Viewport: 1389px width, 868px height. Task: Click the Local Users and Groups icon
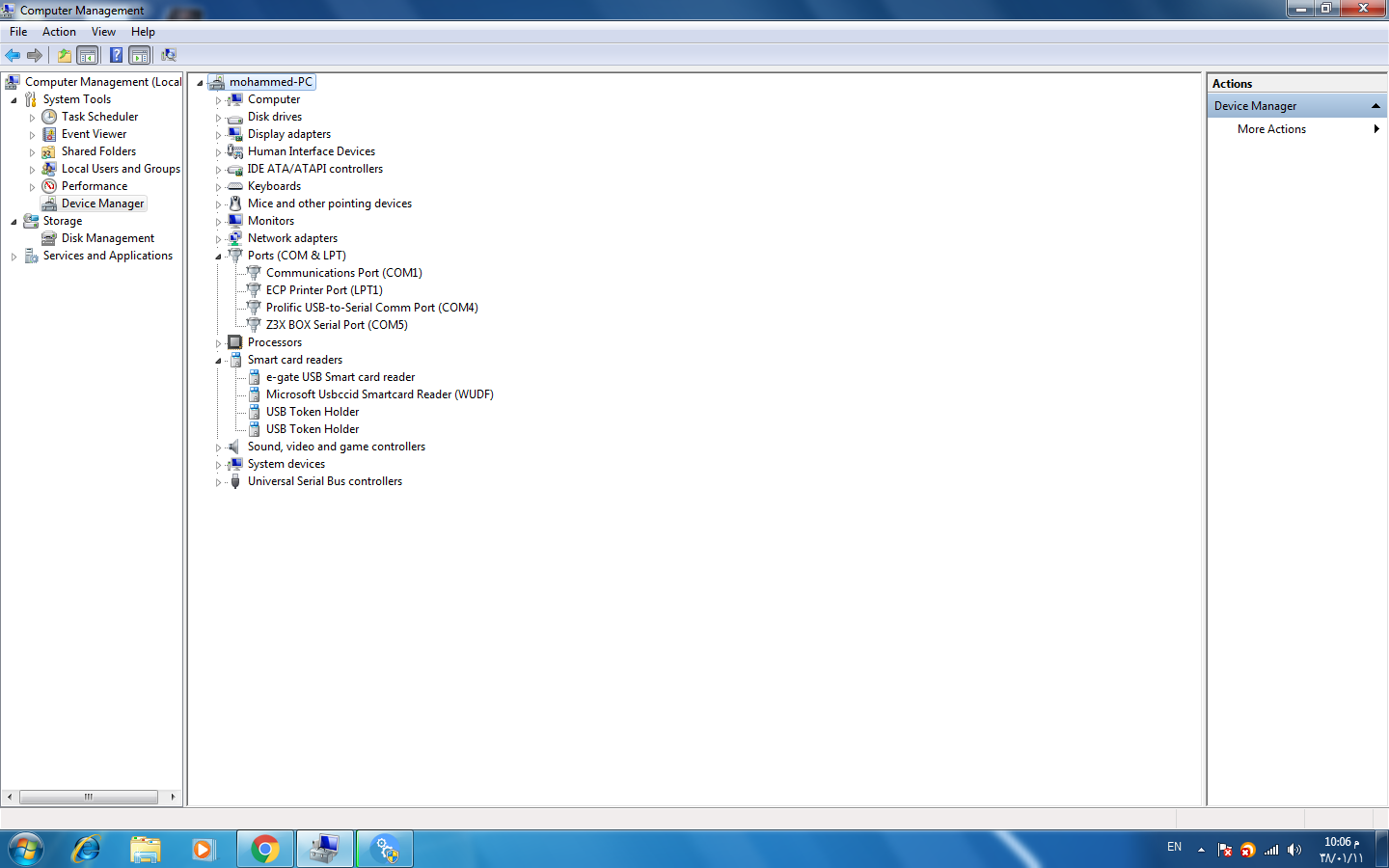(49, 169)
